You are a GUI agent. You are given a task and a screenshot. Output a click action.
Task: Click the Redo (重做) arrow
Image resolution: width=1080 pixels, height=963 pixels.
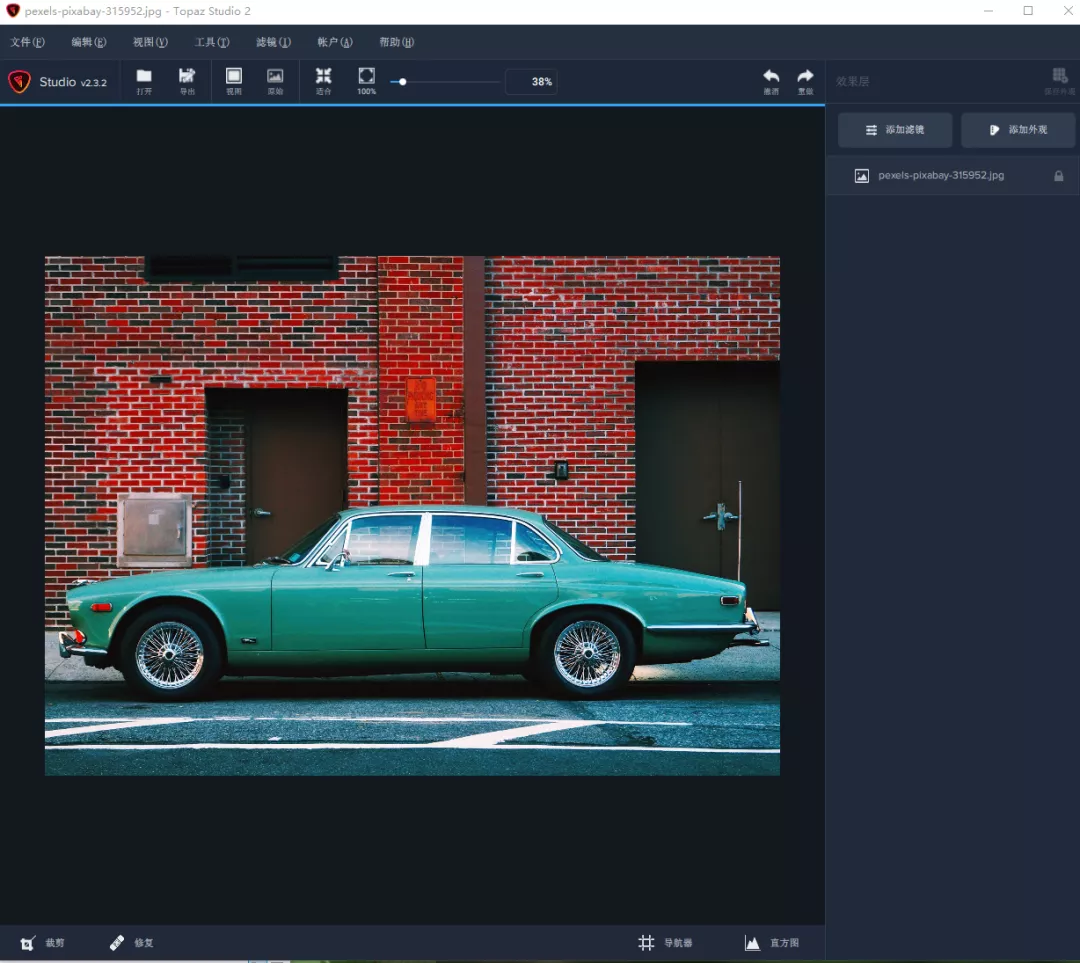pos(805,80)
